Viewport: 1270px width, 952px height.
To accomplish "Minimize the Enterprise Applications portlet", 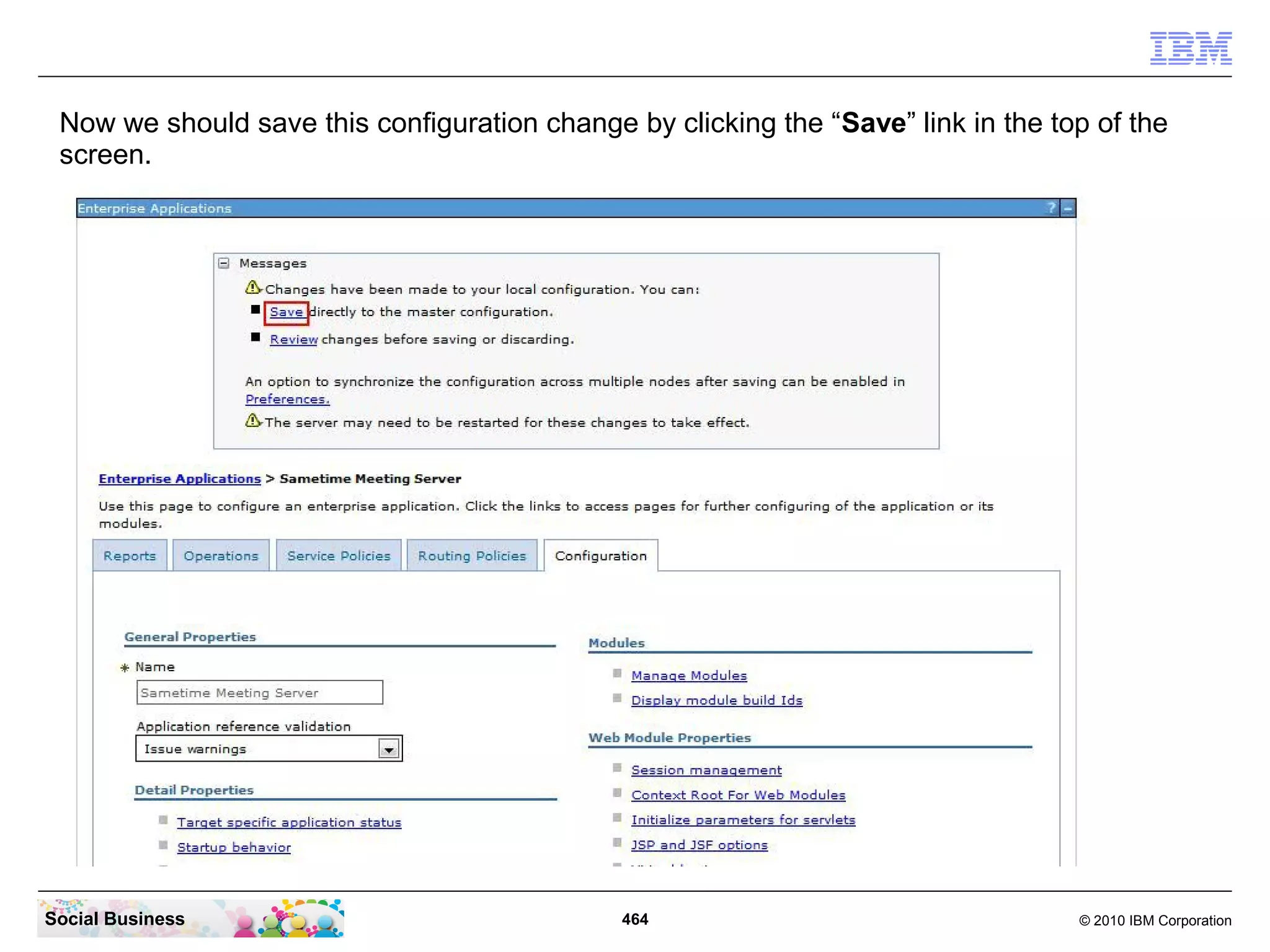I will point(1068,208).
